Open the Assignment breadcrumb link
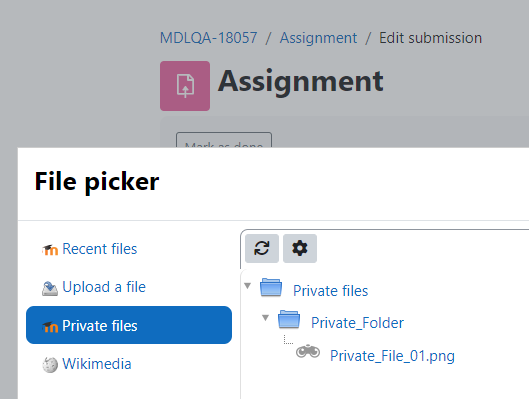The height and width of the screenshot is (399, 529). (318, 38)
